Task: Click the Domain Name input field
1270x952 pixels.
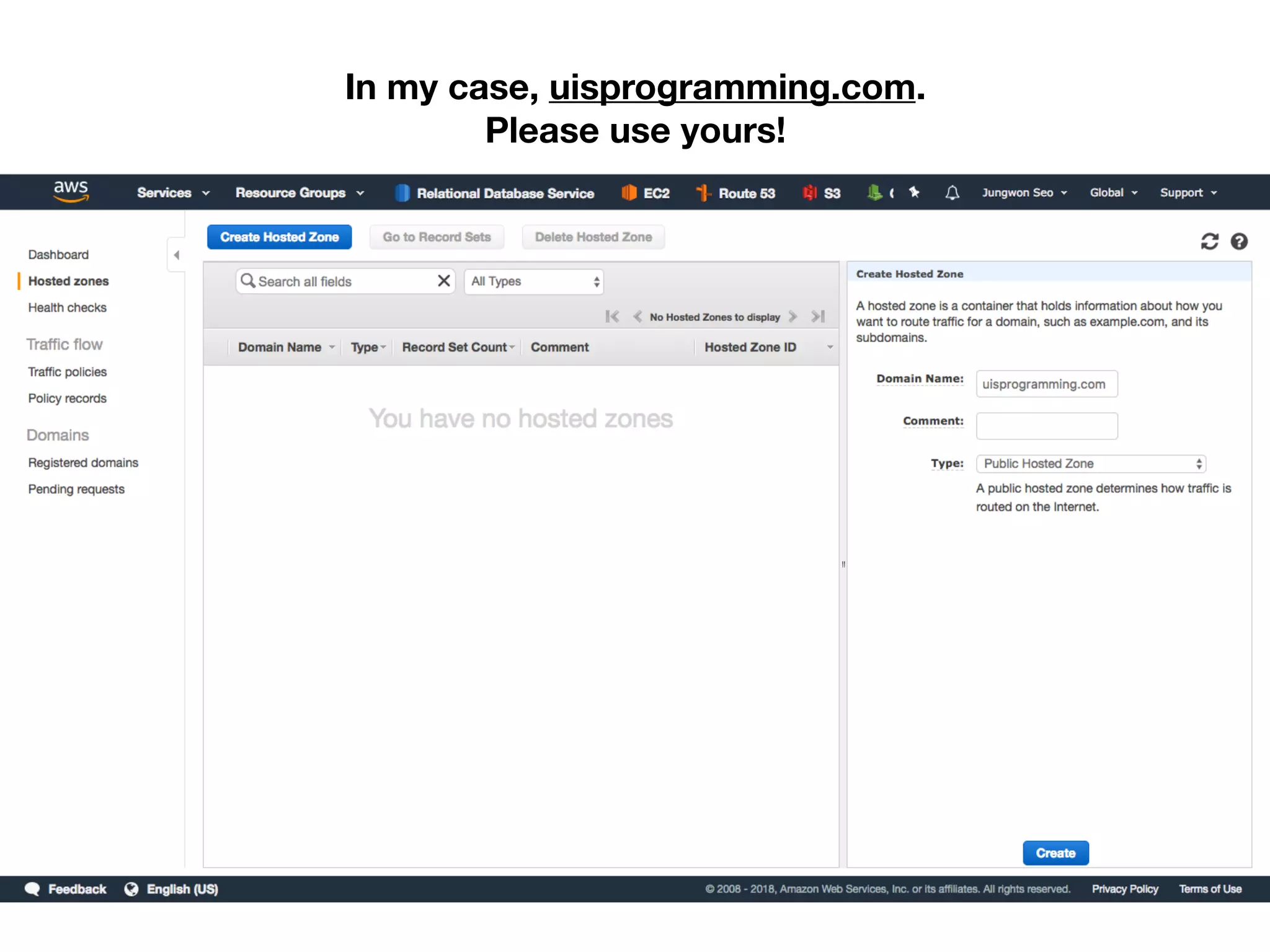Action: coord(1047,384)
